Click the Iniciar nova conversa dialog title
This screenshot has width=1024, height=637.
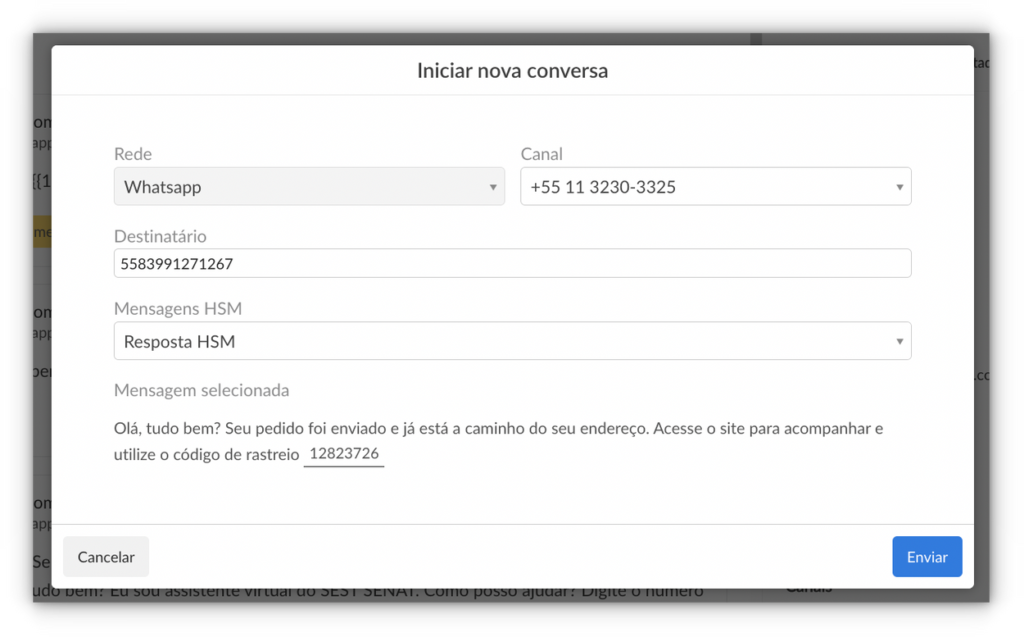[x=512, y=71]
